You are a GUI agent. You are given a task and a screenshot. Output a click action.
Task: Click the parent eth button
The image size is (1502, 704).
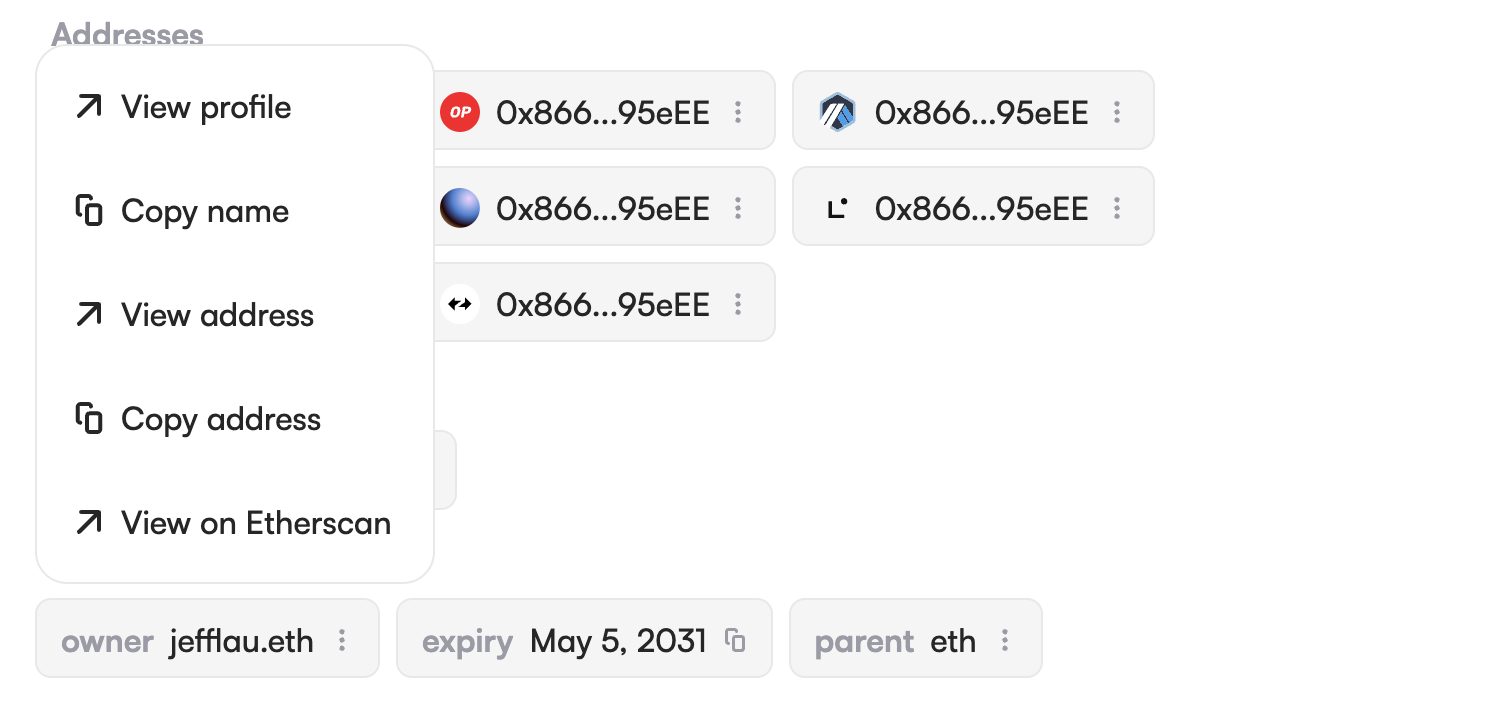[x=900, y=640]
